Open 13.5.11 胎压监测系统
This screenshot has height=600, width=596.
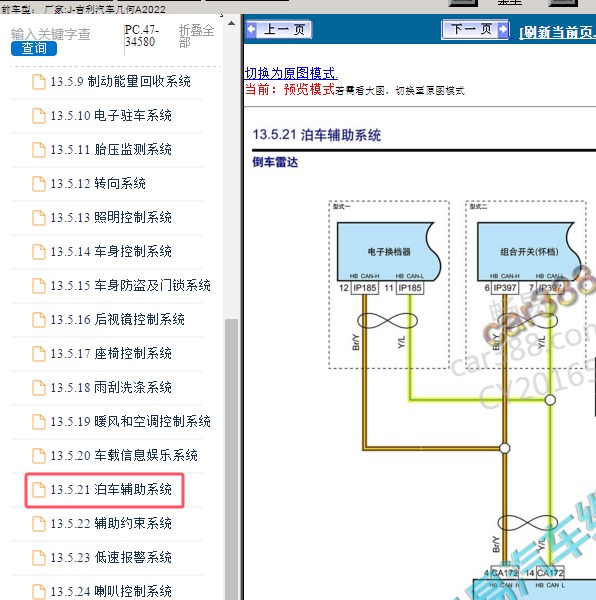111,150
